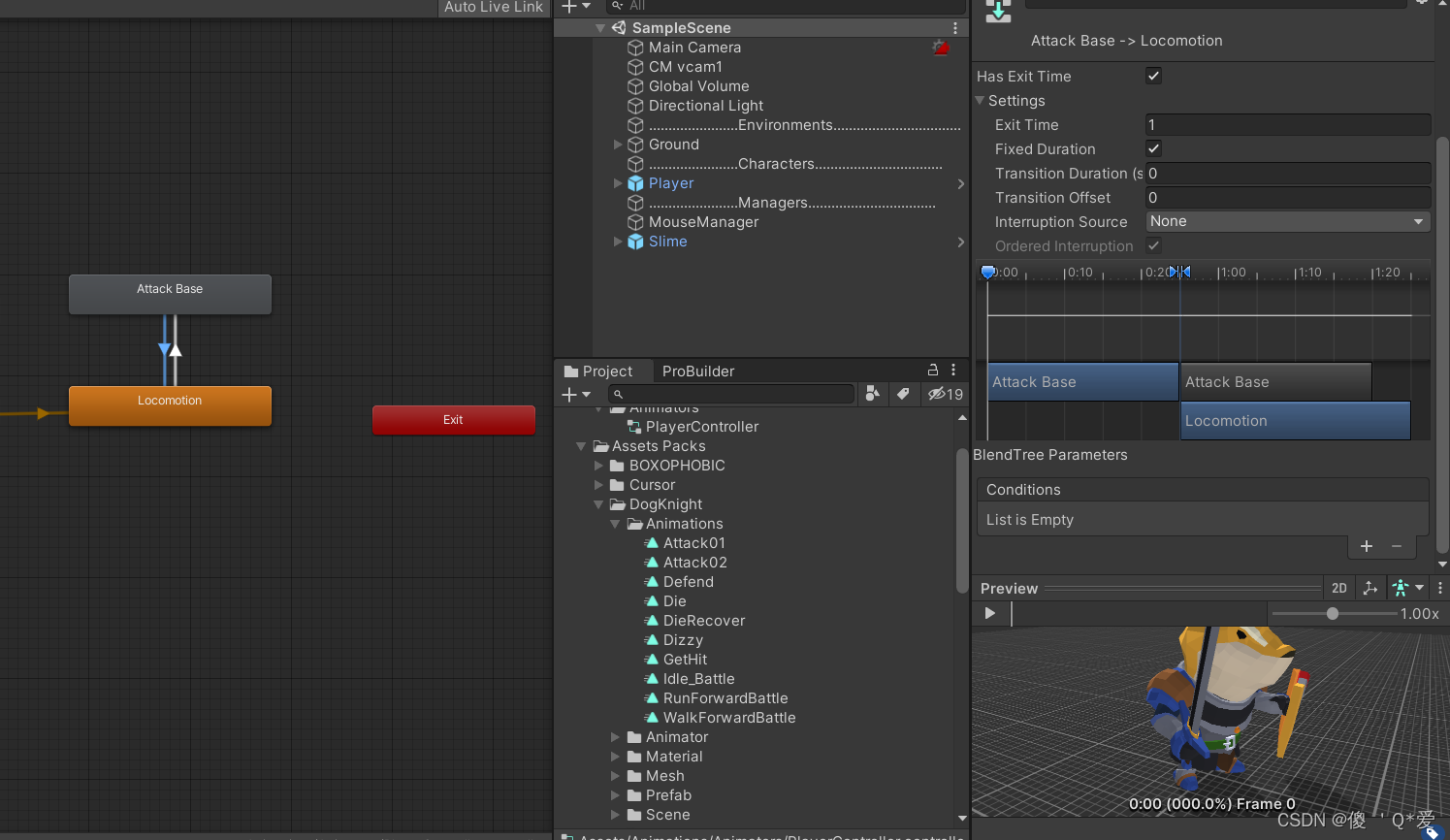The image size is (1450, 840).
Task: Click the Auto Live Link button
Action: point(494,8)
